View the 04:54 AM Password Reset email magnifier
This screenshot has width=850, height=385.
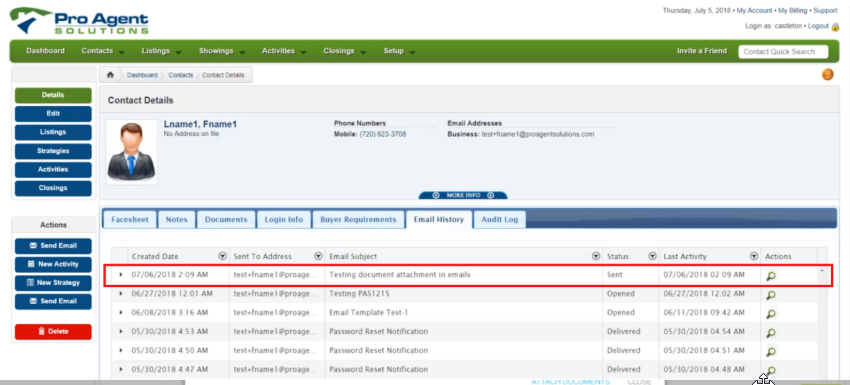tap(770, 332)
